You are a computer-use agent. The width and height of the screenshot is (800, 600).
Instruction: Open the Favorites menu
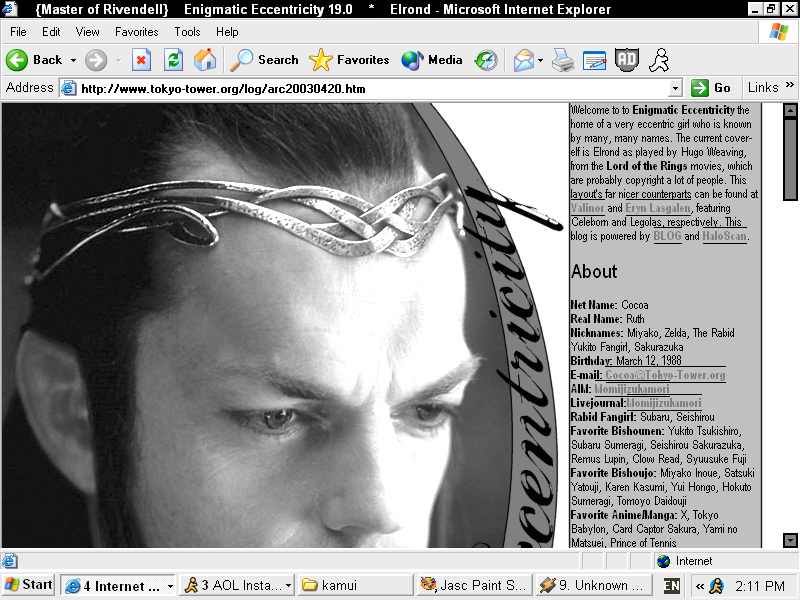(x=137, y=32)
